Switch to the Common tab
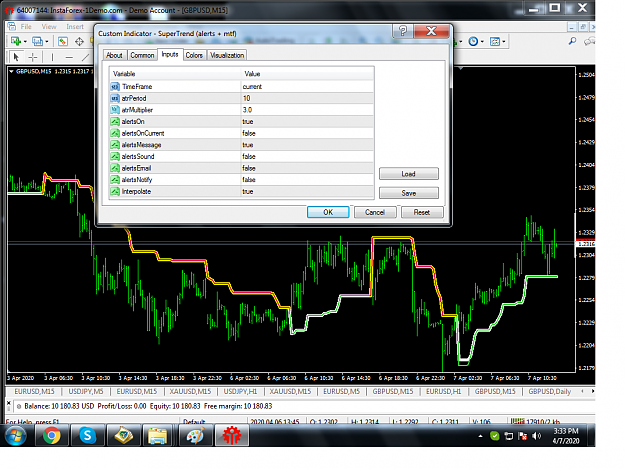 [142, 55]
